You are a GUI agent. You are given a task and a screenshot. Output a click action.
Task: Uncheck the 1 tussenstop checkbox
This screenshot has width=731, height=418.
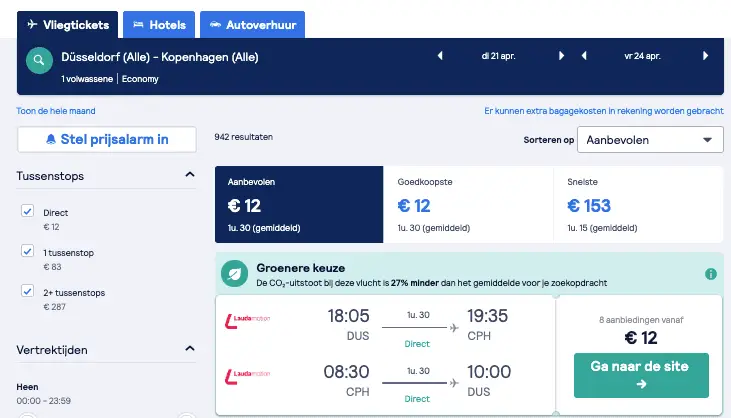(x=28, y=251)
